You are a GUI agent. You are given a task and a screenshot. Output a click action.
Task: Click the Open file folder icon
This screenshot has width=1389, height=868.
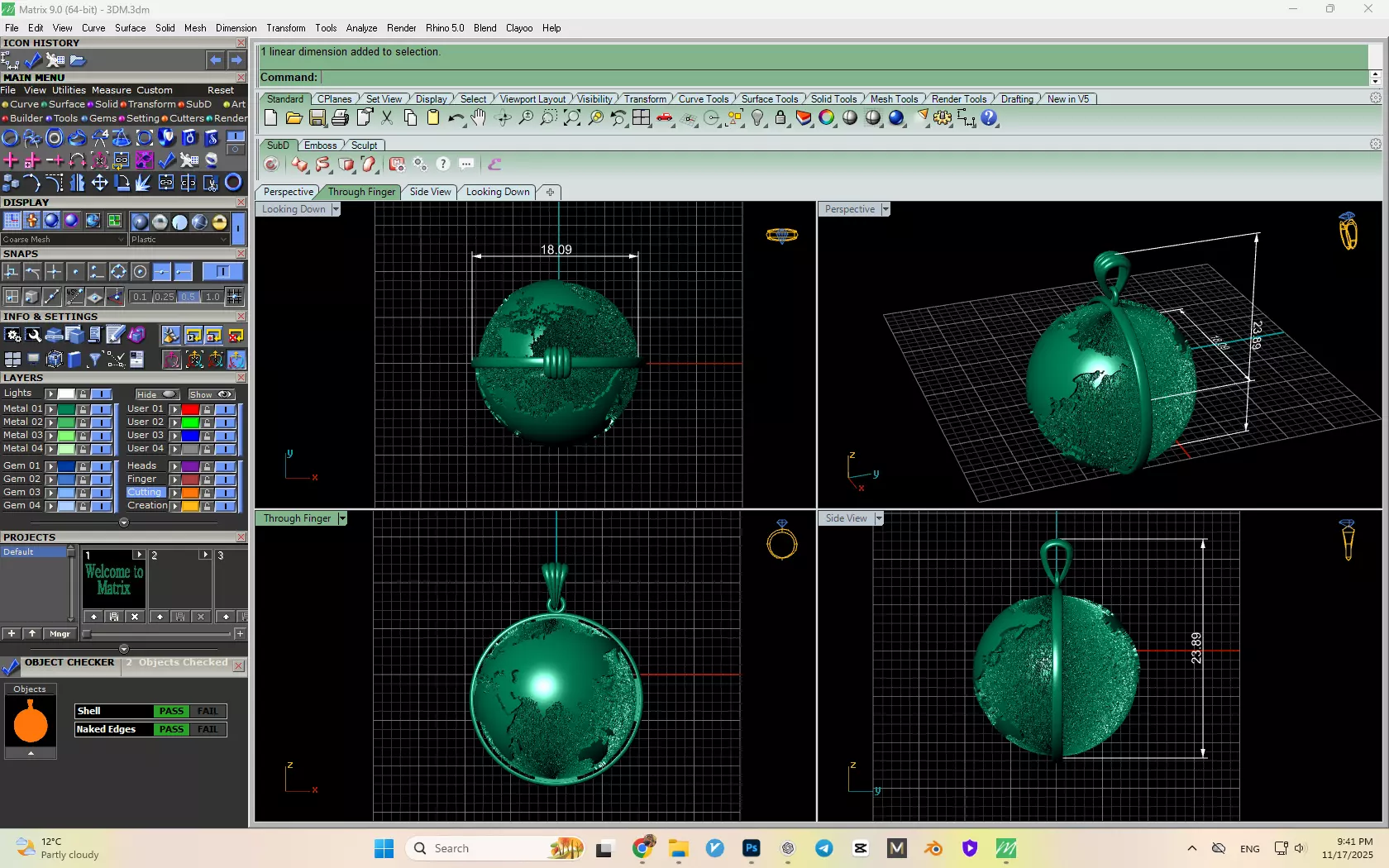pyautogui.click(x=294, y=118)
